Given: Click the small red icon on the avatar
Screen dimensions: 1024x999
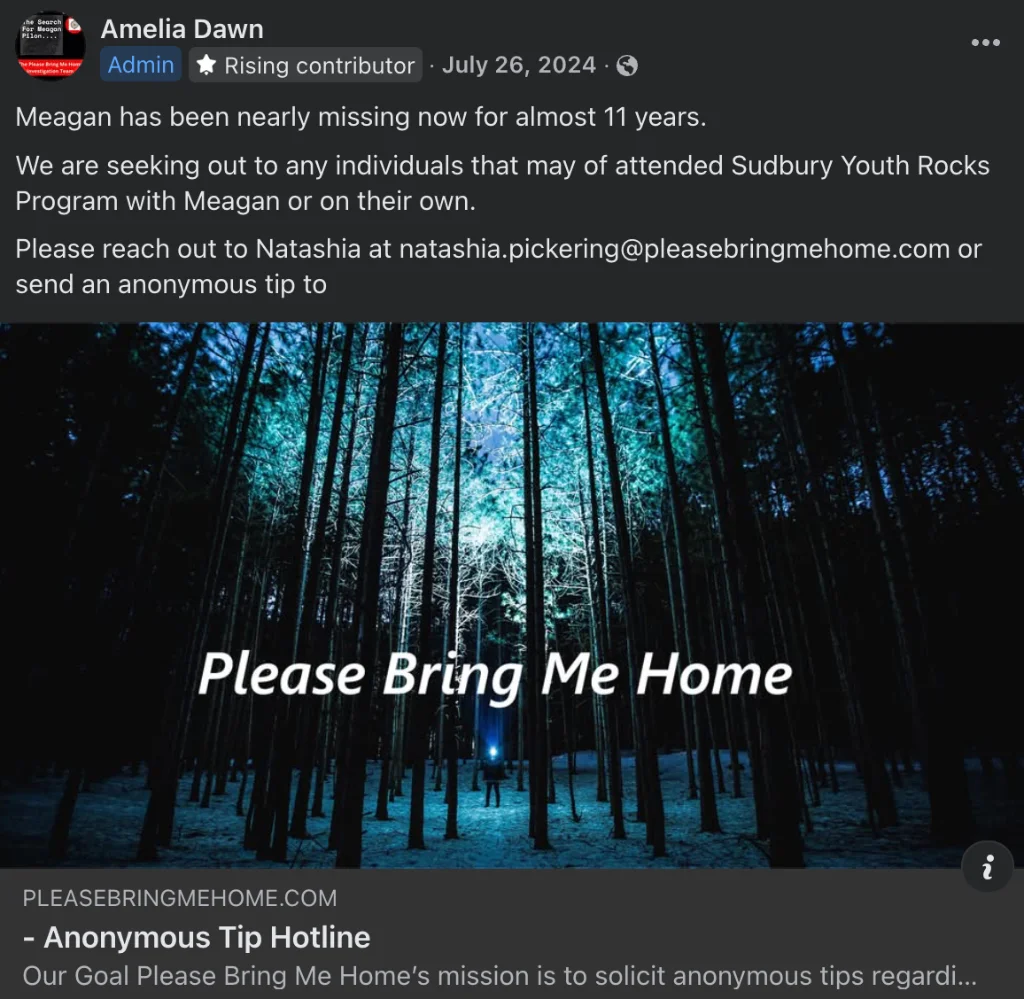Looking at the screenshot, I should (74, 25).
